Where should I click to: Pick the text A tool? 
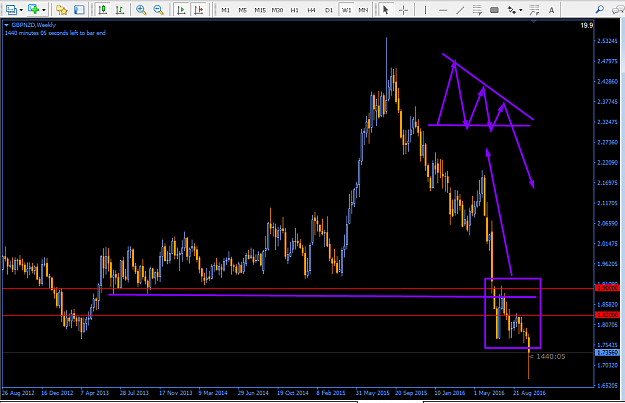pyautogui.click(x=551, y=10)
